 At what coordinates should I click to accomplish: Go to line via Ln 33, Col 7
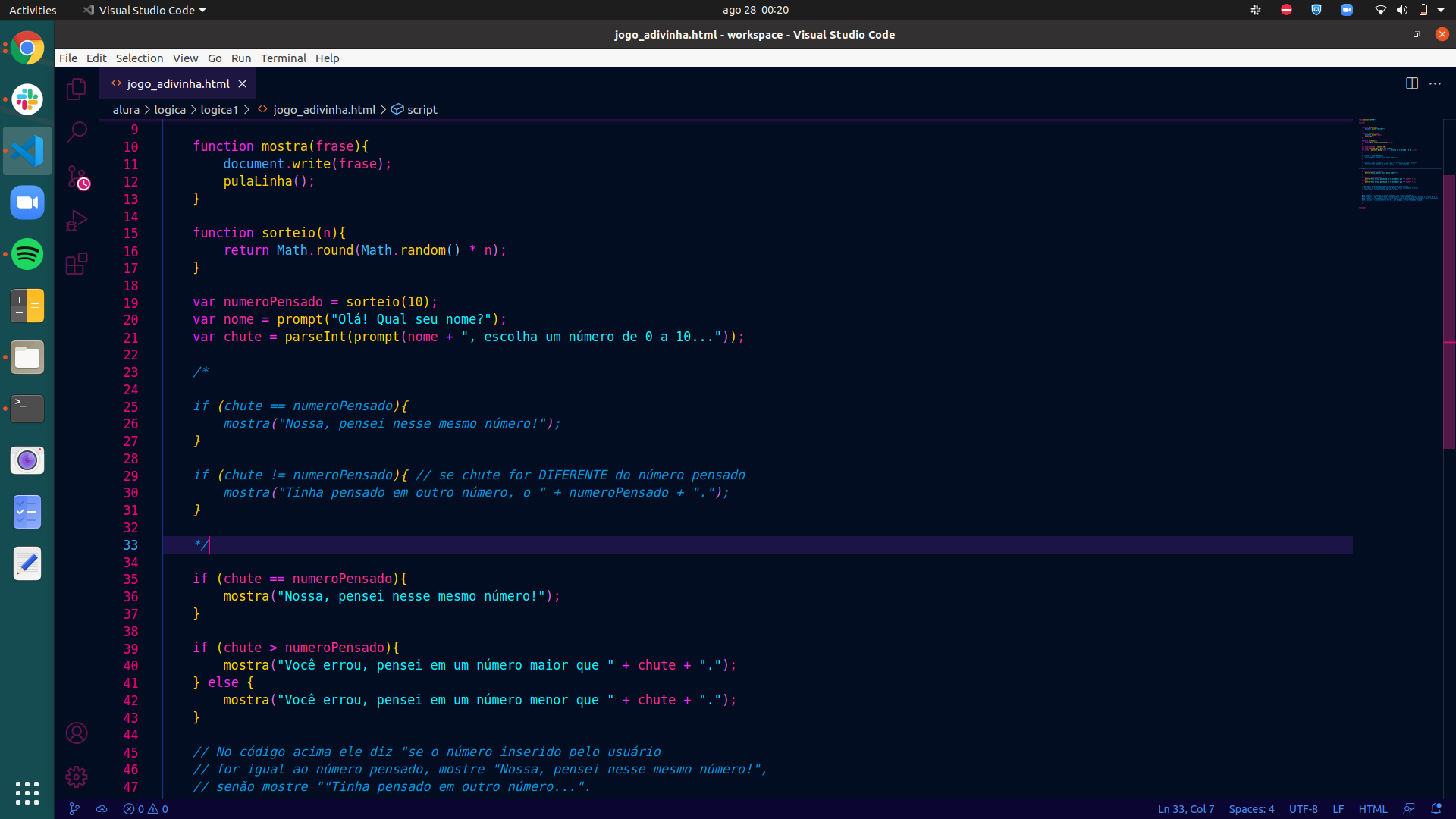click(x=1186, y=809)
